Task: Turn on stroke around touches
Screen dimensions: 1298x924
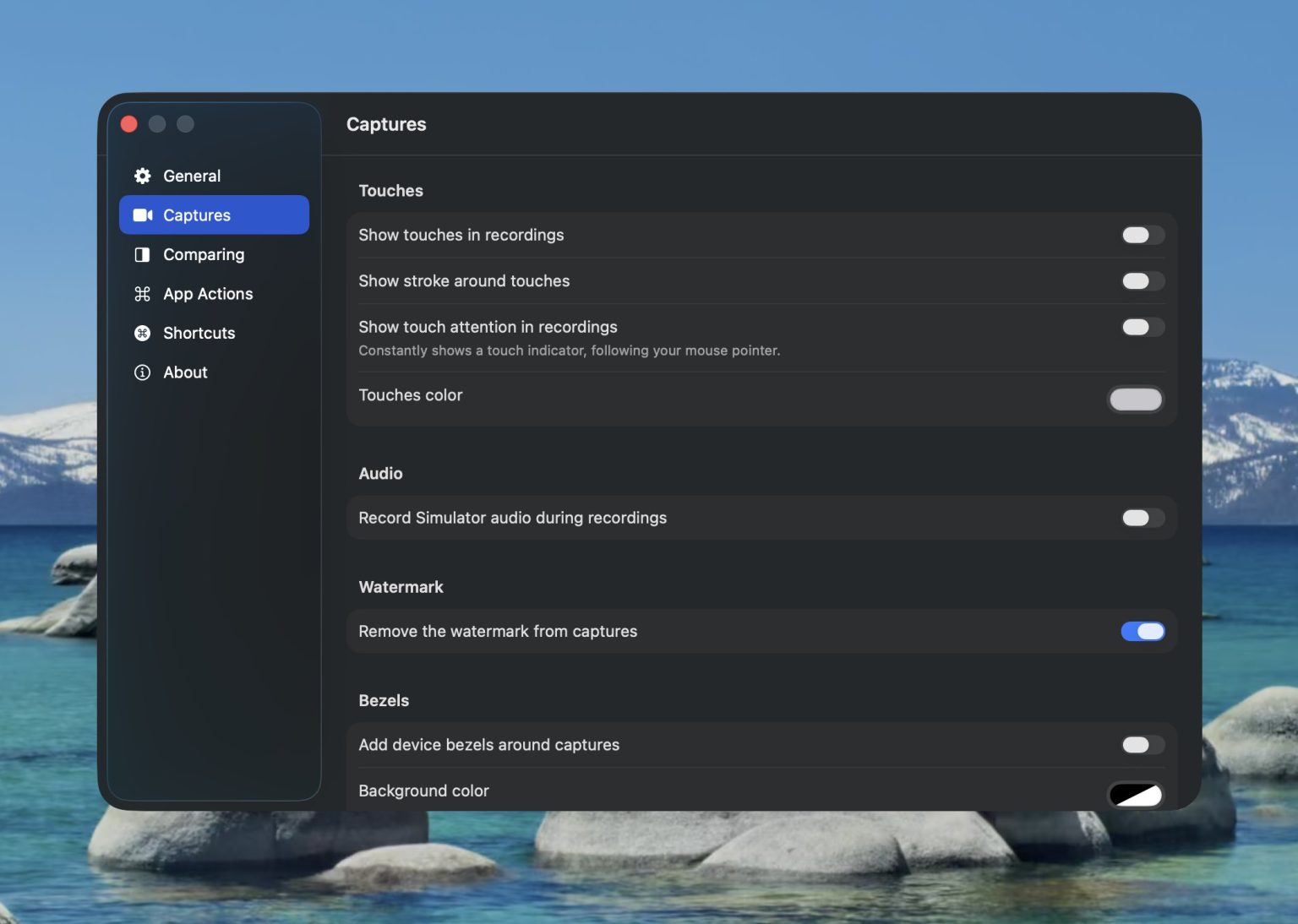Action: tap(1143, 280)
